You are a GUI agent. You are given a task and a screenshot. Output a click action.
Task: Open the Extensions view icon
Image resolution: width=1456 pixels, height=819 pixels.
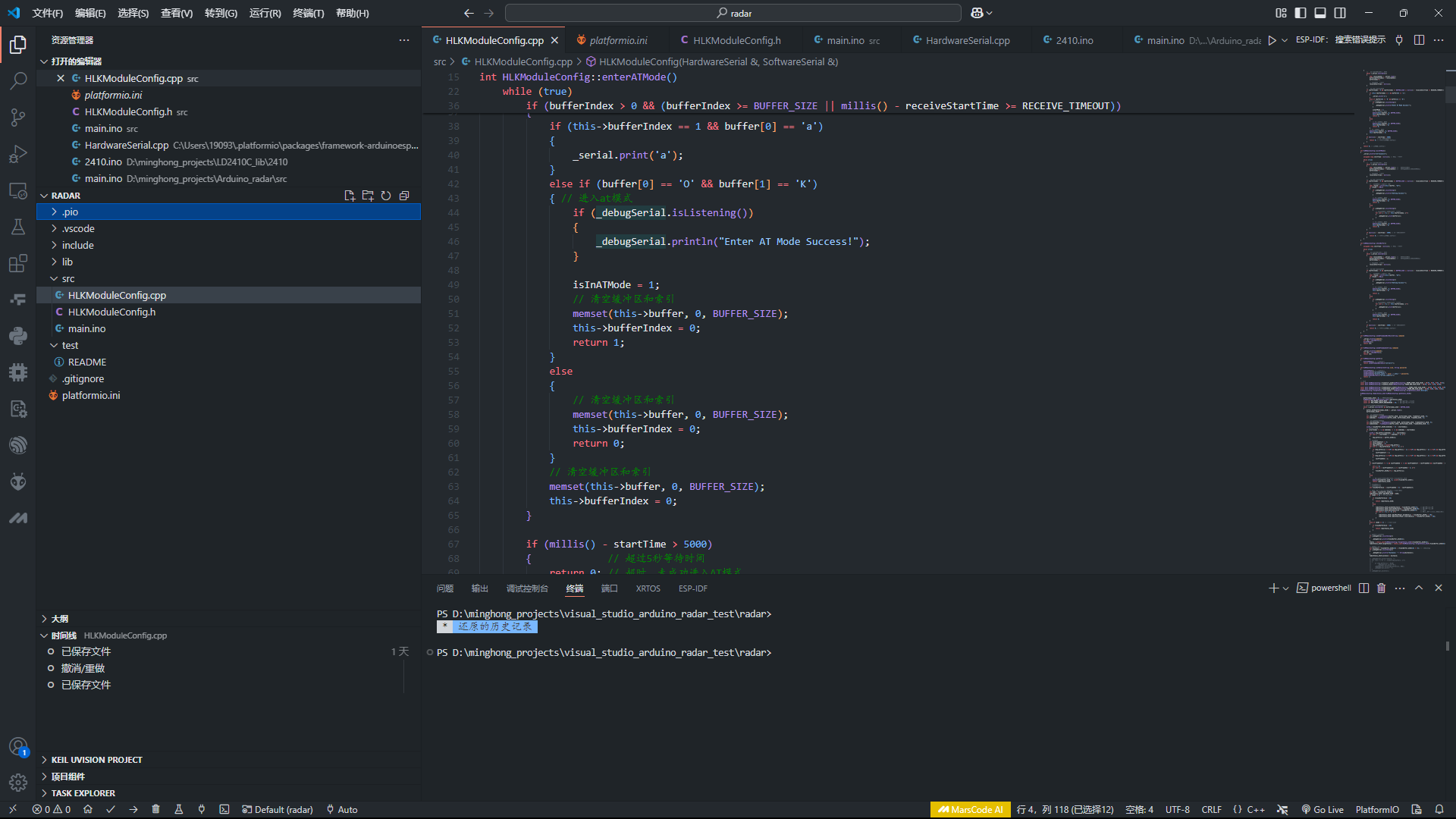coord(18,263)
